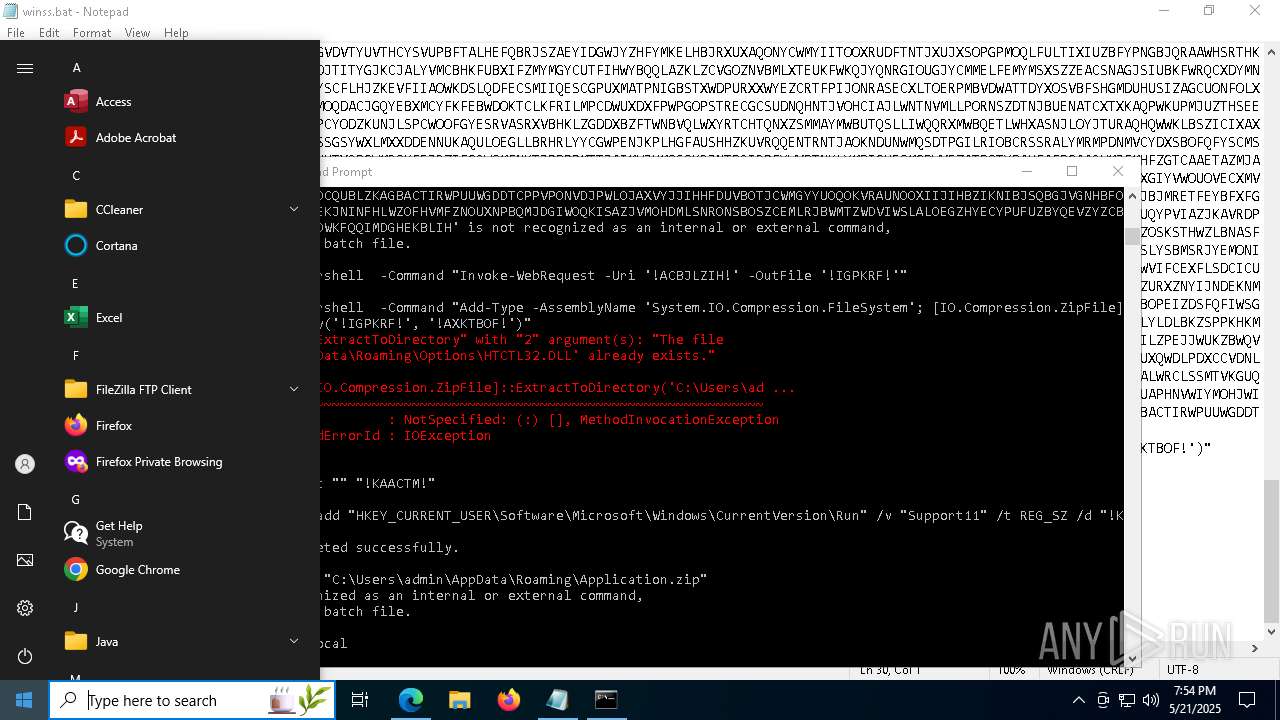Open the volume icon in the system tray
This screenshot has width=1280, height=720.
tap(1151, 700)
